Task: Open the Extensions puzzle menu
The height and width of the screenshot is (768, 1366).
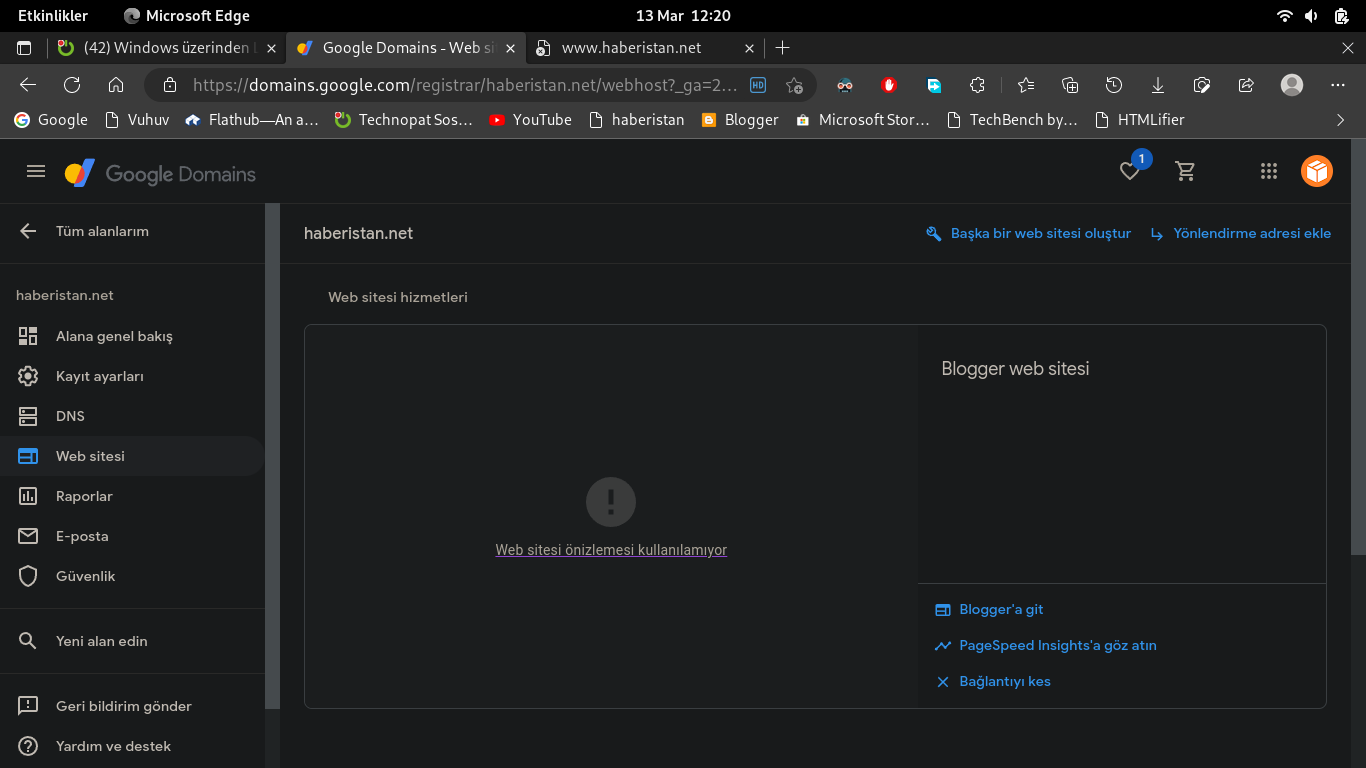Action: point(977,85)
